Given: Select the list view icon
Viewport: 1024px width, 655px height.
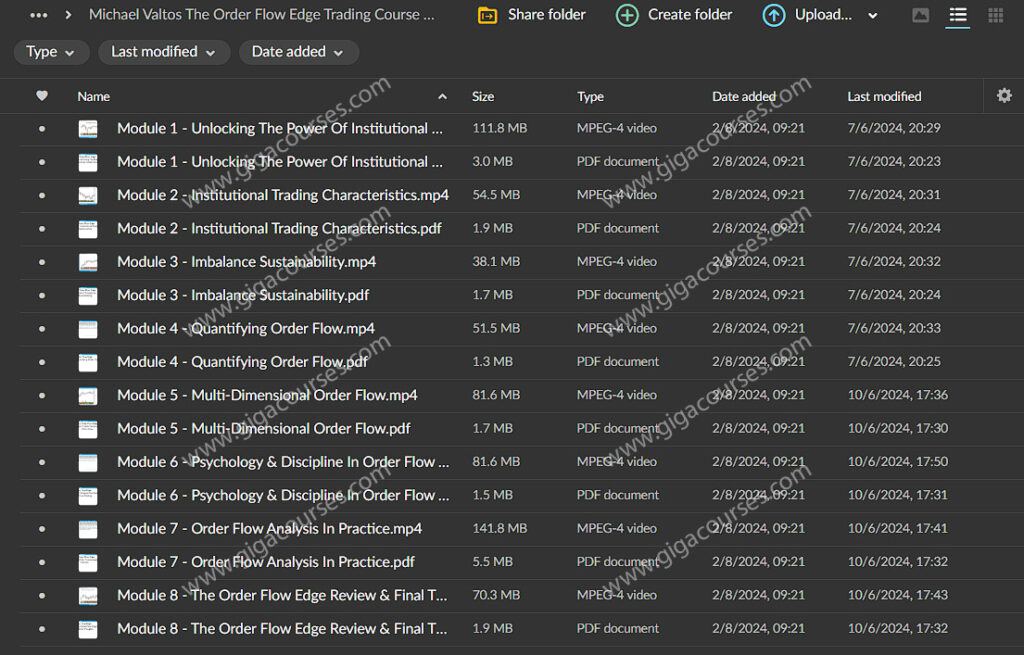Looking at the screenshot, I should click(x=957, y=15).
